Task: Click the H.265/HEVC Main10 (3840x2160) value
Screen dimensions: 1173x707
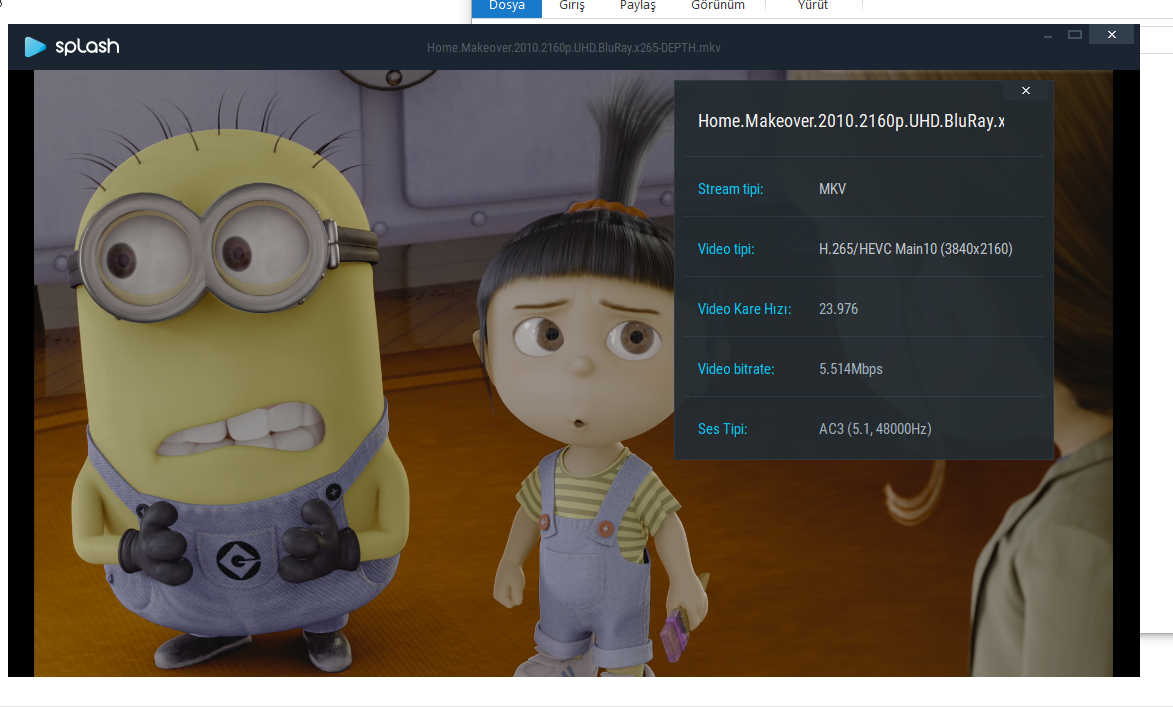Action: (x=916, y=249)
